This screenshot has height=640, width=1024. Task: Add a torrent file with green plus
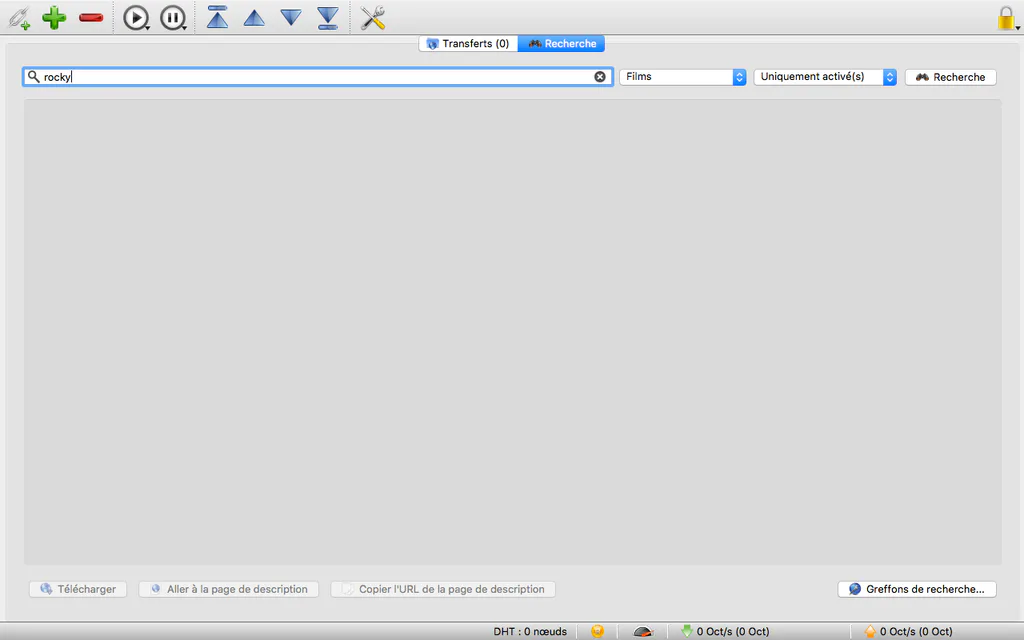(54, 18)
